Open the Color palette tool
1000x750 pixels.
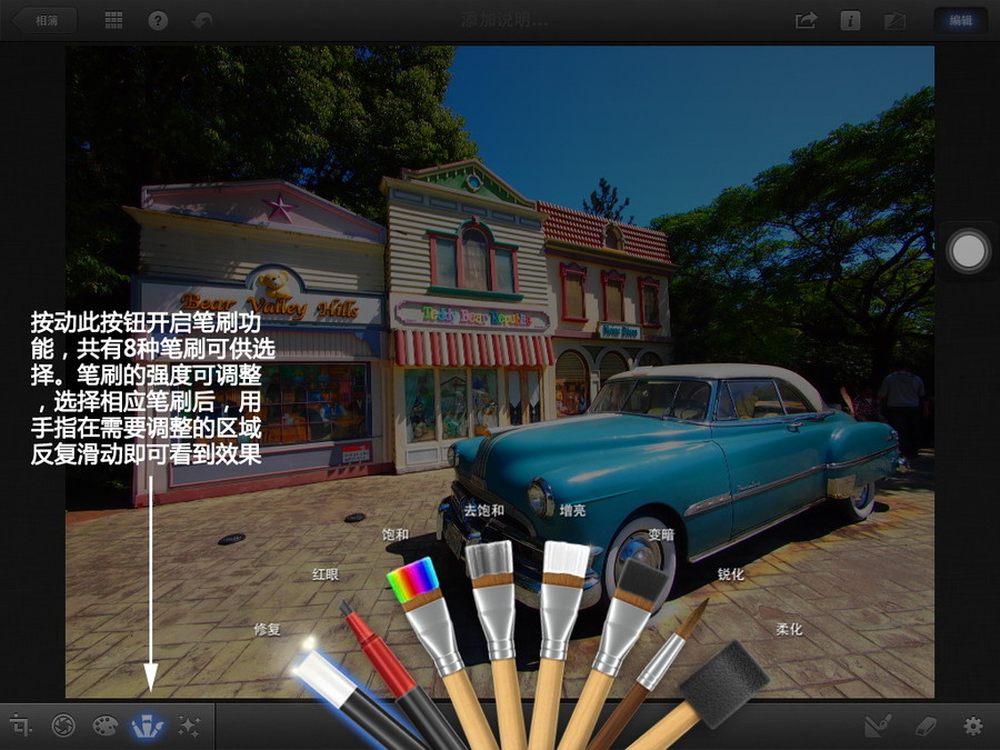point(105,726)
